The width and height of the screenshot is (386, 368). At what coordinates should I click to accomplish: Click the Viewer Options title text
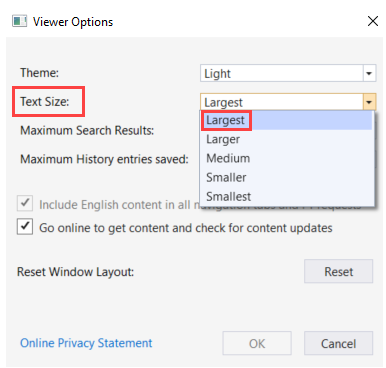click(x=73, y=22)
